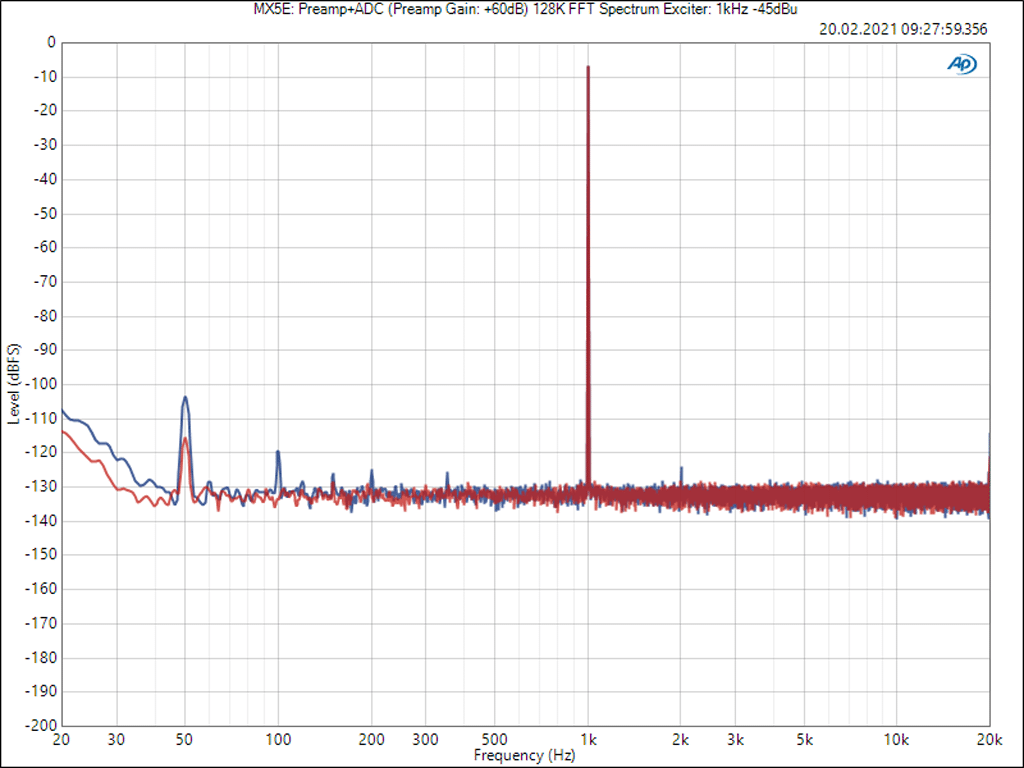This screenshot has width=1024, height=768.
Task: Click the red trace's 50 Hz peak top
Action: (x=185, y=438)
